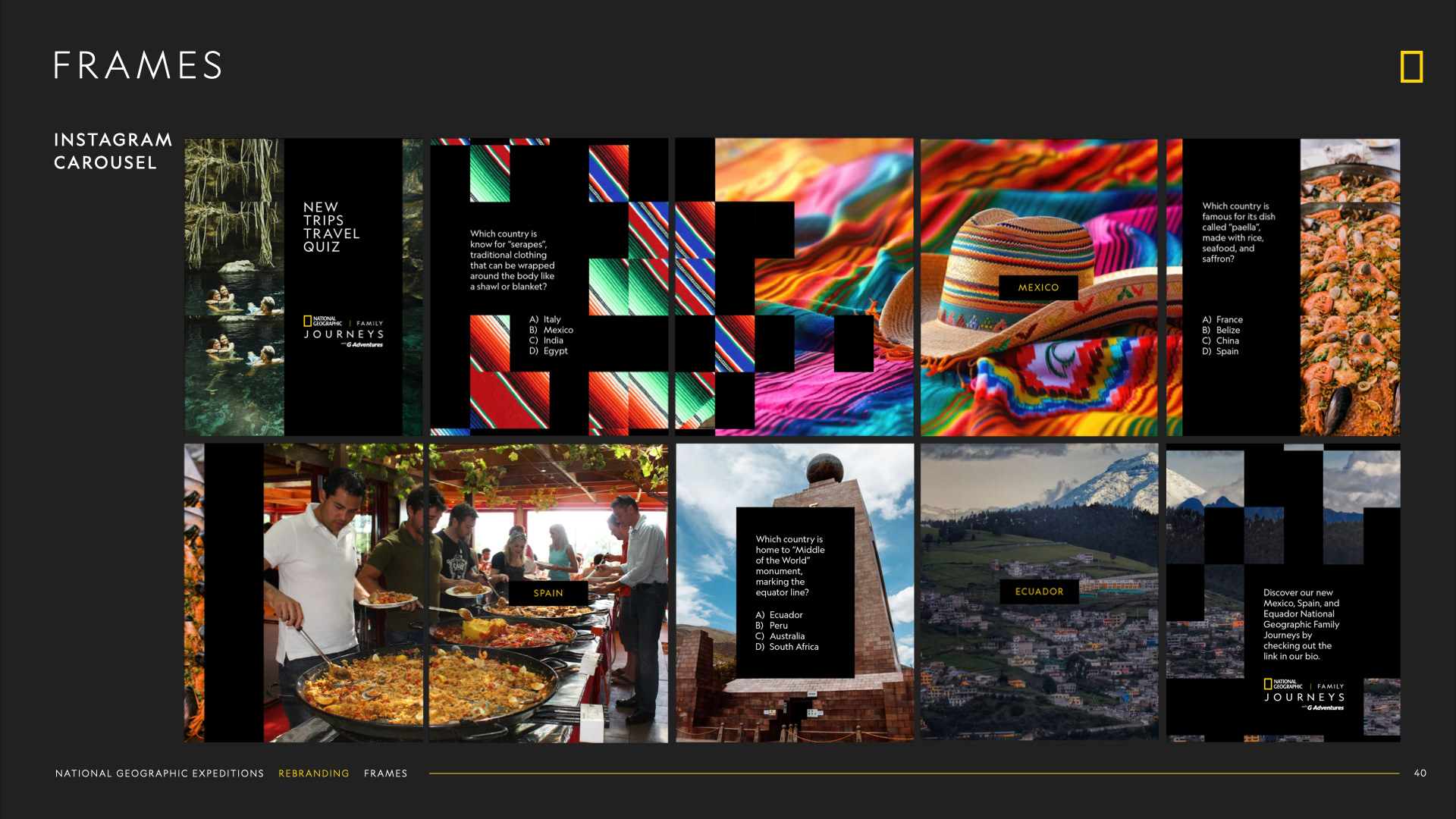
Task: Click the Family Journeys logo on last frame
Action: pyautogui.click(x=1304, y=695)
